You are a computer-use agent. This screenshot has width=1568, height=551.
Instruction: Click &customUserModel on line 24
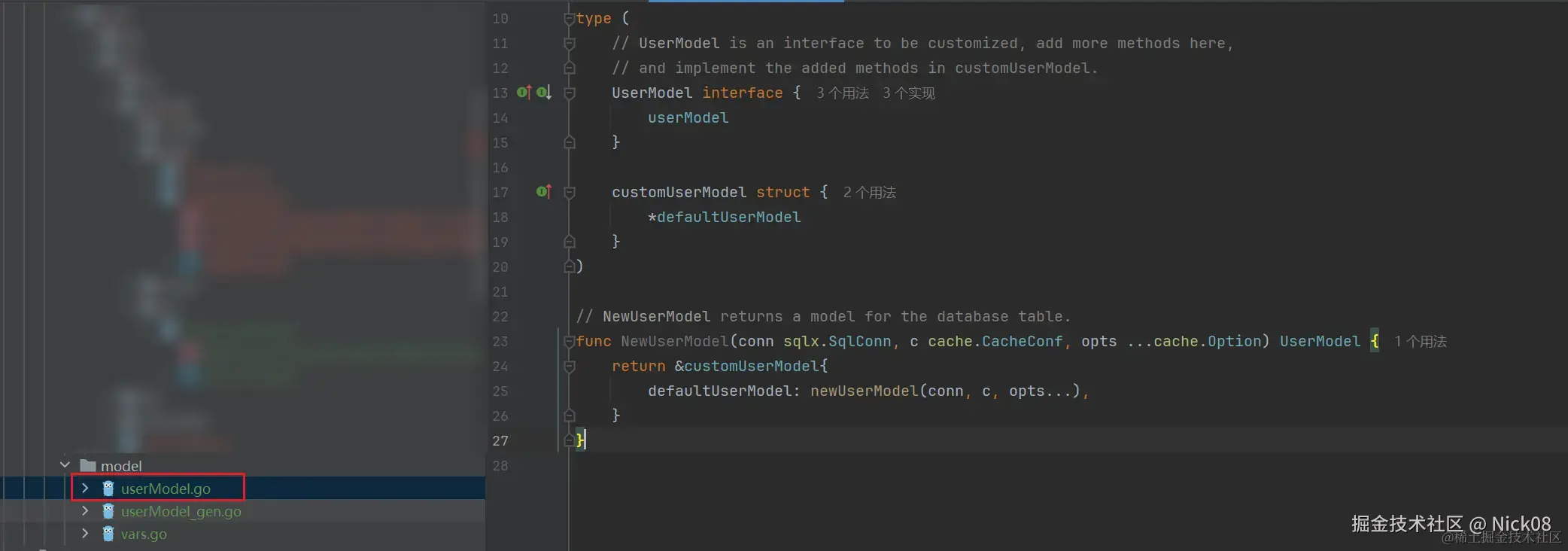pos(747,366)
